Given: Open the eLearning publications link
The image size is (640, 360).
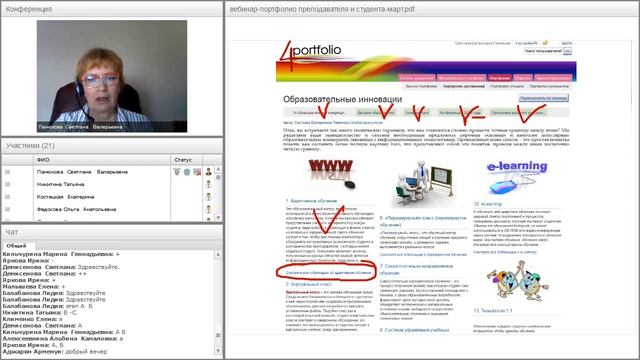Looking at the screenshot, I should pos(505,252).
